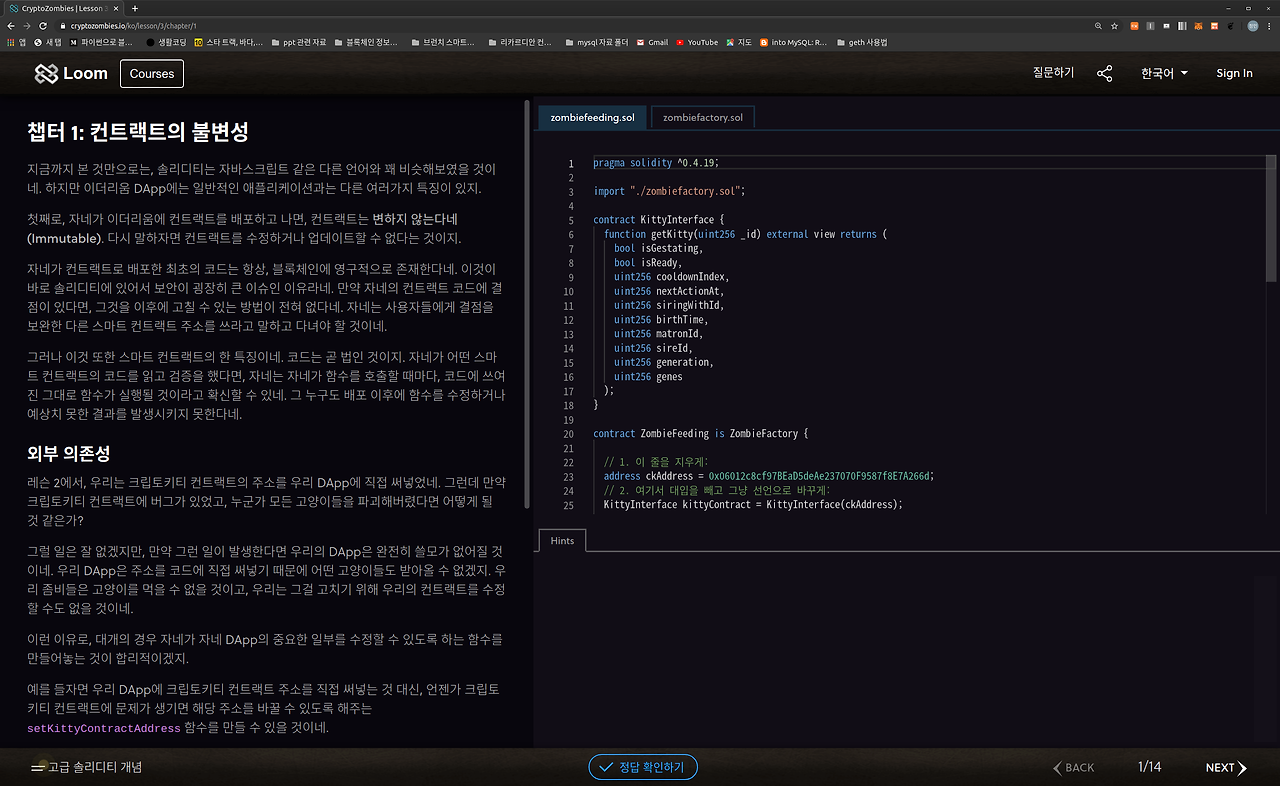
Task: Open the YouTube bookmark
Action: coord(697,42)
